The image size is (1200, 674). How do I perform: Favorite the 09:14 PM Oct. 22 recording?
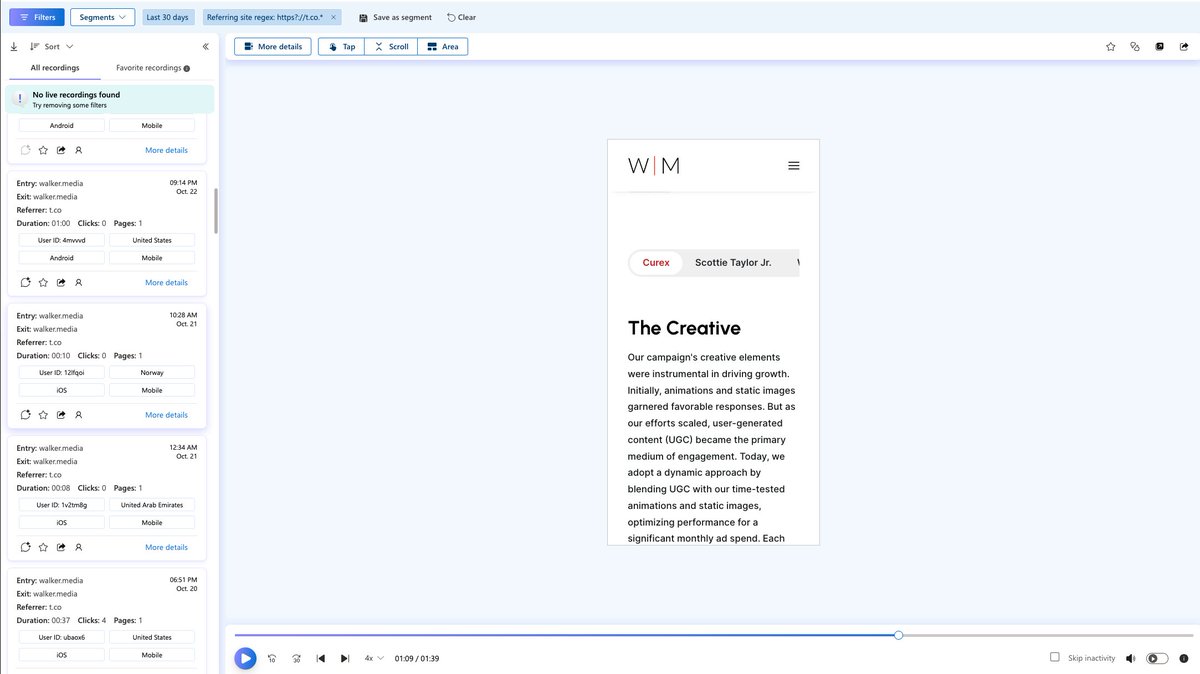[x=43, y=282]
